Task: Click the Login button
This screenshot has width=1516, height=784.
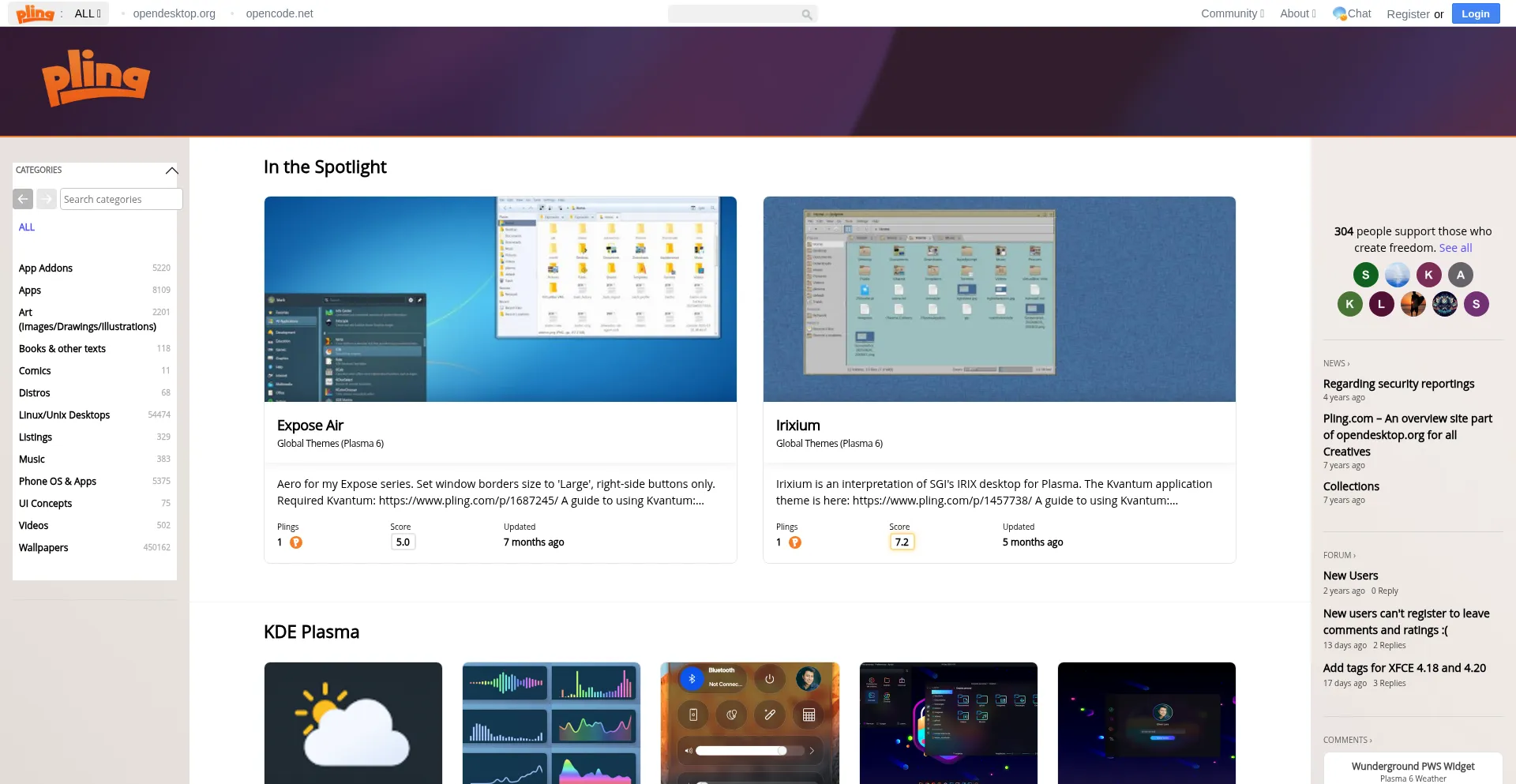Action: [x=1475, y=13]
